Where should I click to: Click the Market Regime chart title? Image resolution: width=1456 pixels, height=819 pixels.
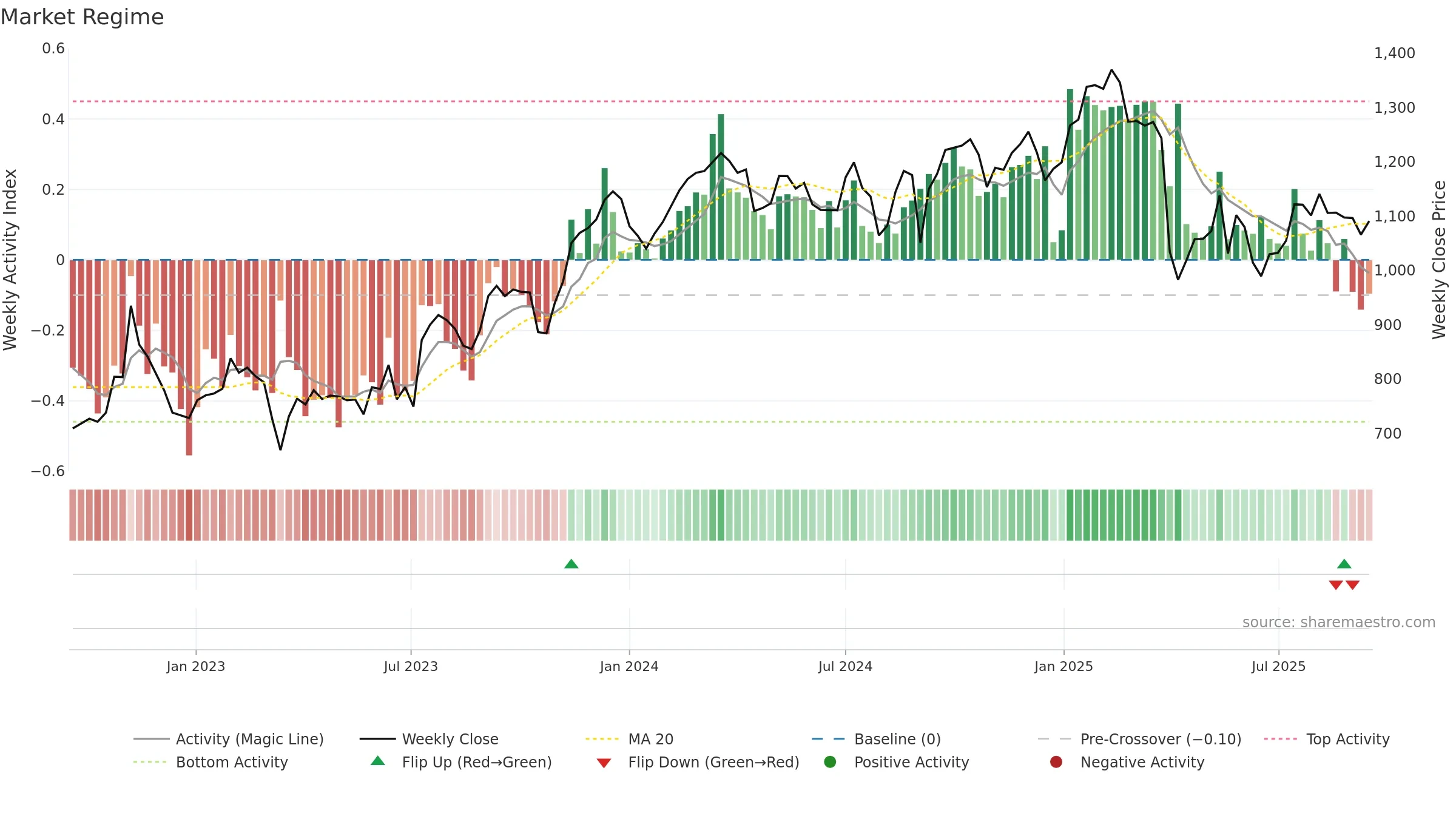[x=82, y=17]
